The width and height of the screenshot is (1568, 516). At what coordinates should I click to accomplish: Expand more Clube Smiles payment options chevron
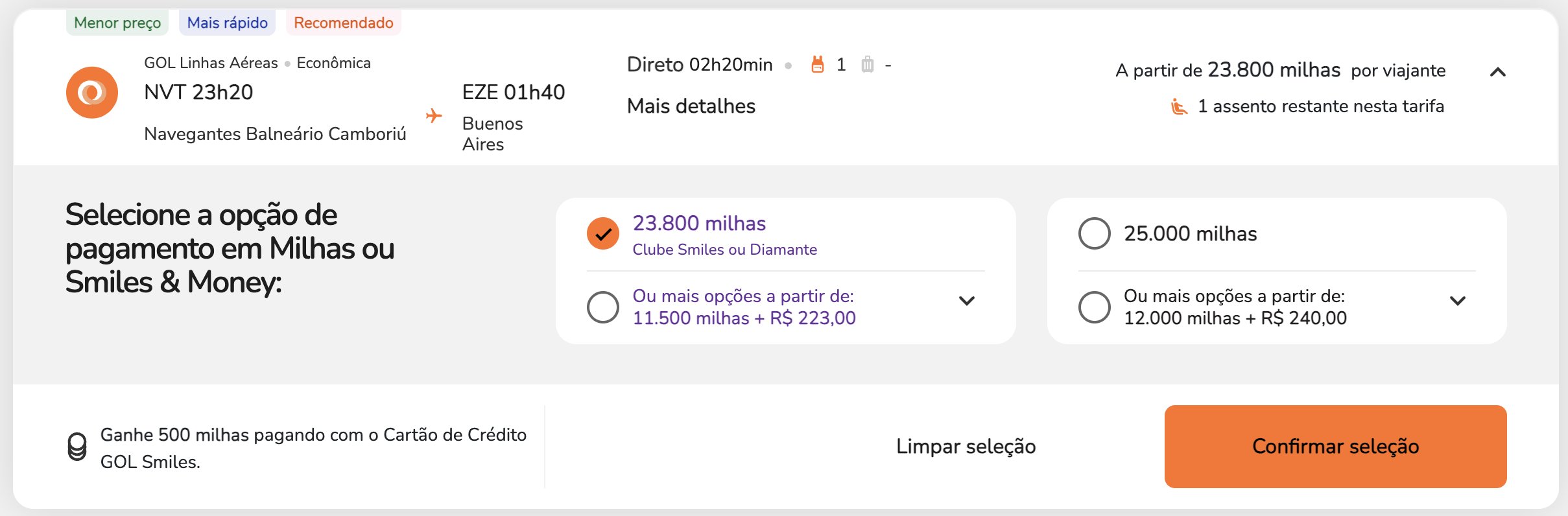(x=967, y=301)
